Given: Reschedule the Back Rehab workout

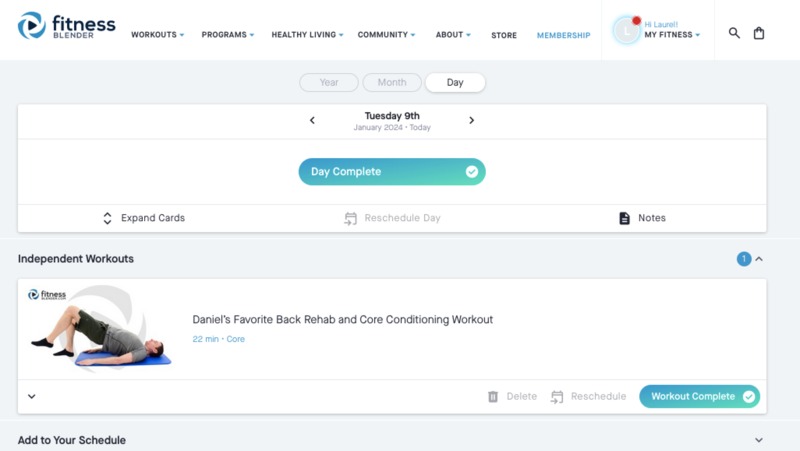Looking at the screenshot, I should pos(588,396).
